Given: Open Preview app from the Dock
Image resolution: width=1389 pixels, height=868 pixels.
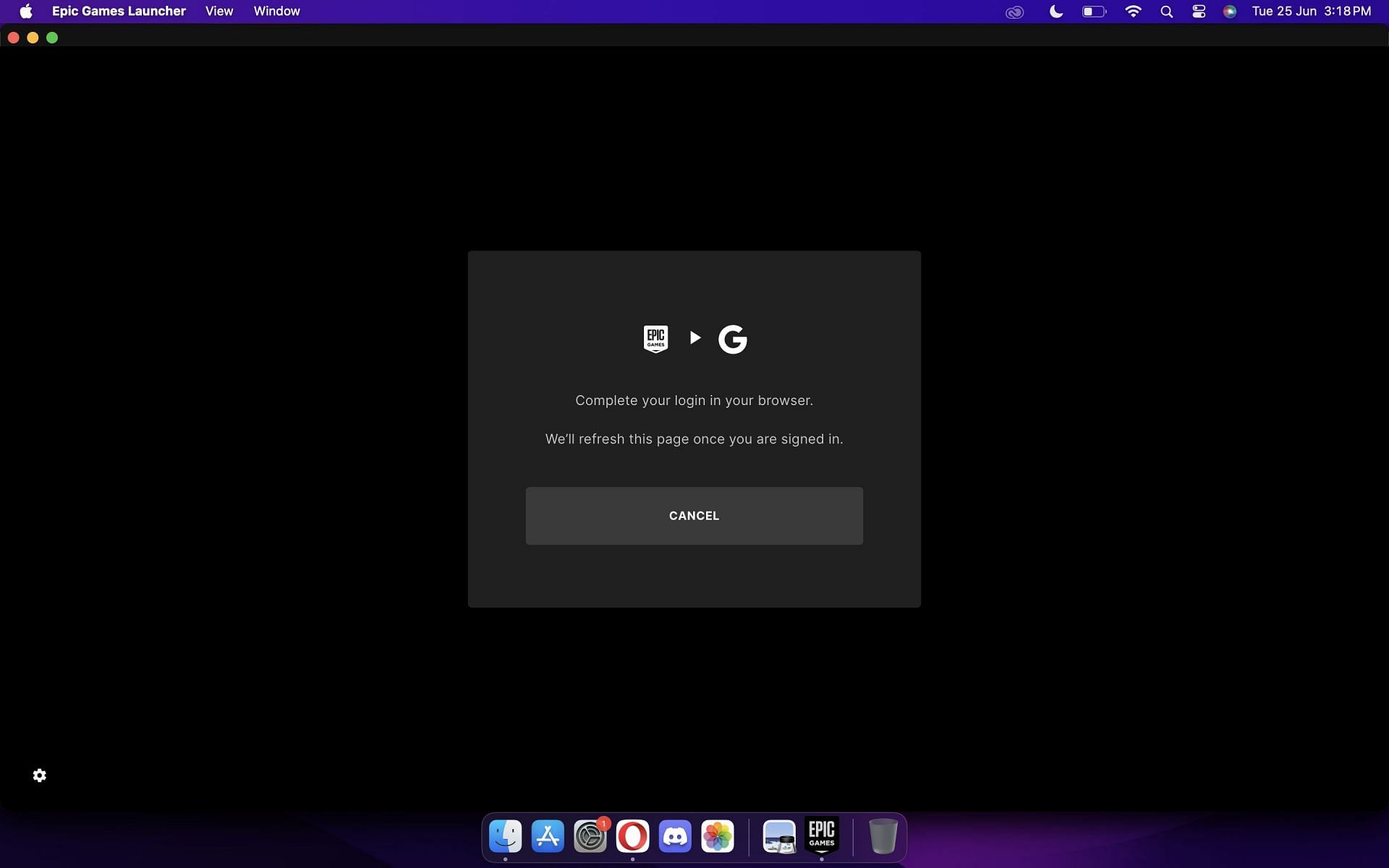Looking at the screenshot, I should [x=779, y=836].
